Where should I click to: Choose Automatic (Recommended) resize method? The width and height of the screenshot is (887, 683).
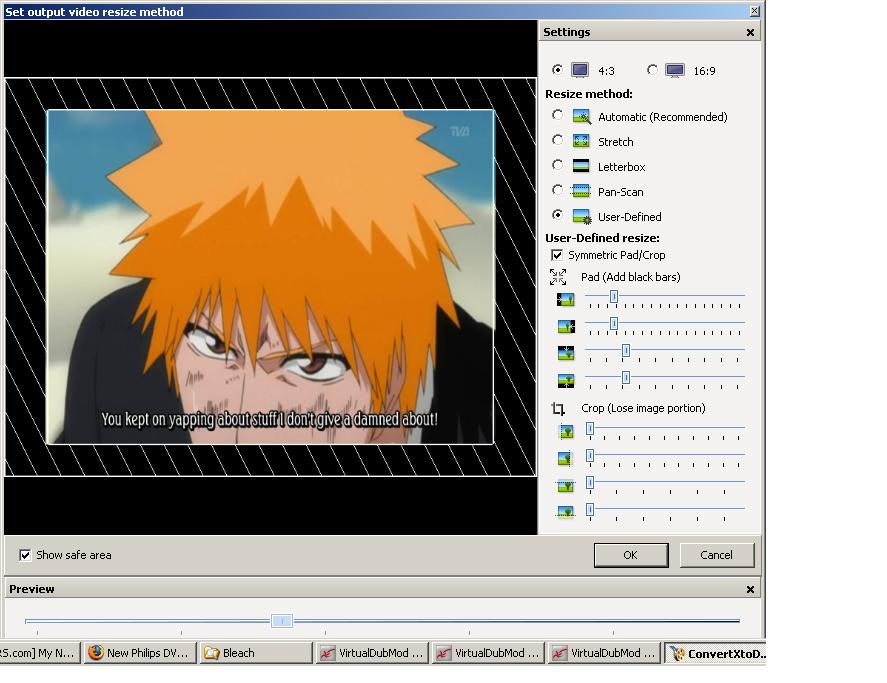[557, 115]
